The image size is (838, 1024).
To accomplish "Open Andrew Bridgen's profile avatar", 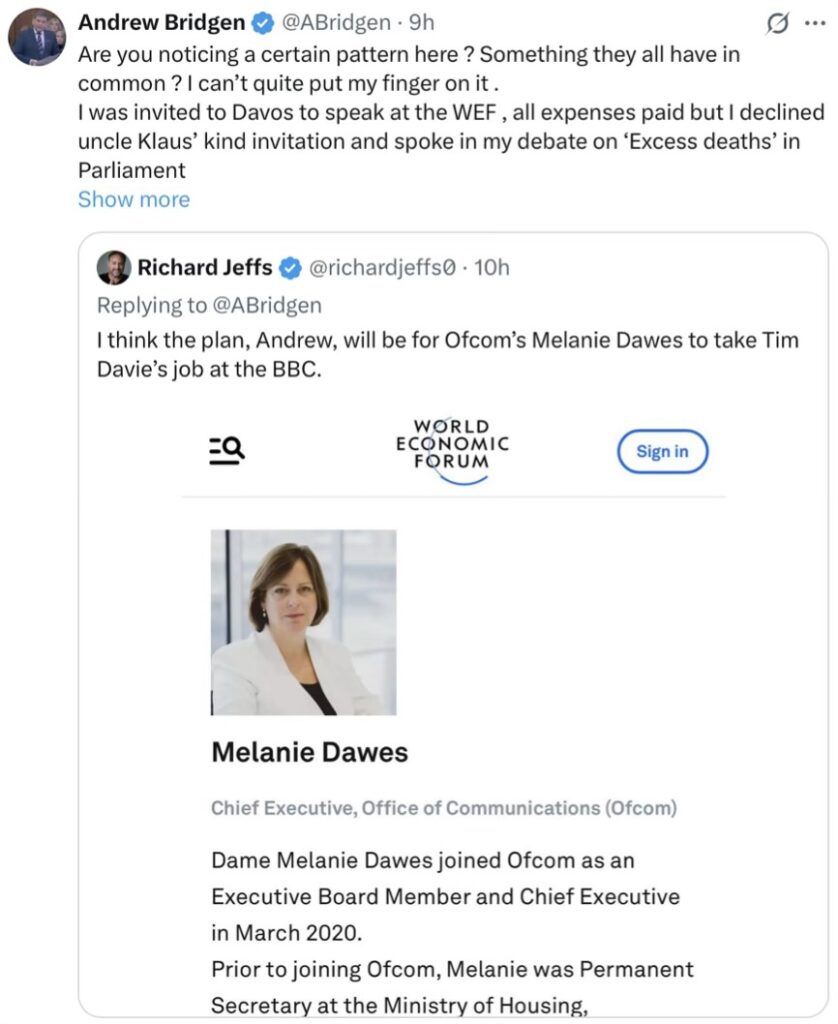I will (x=37, y=38).
